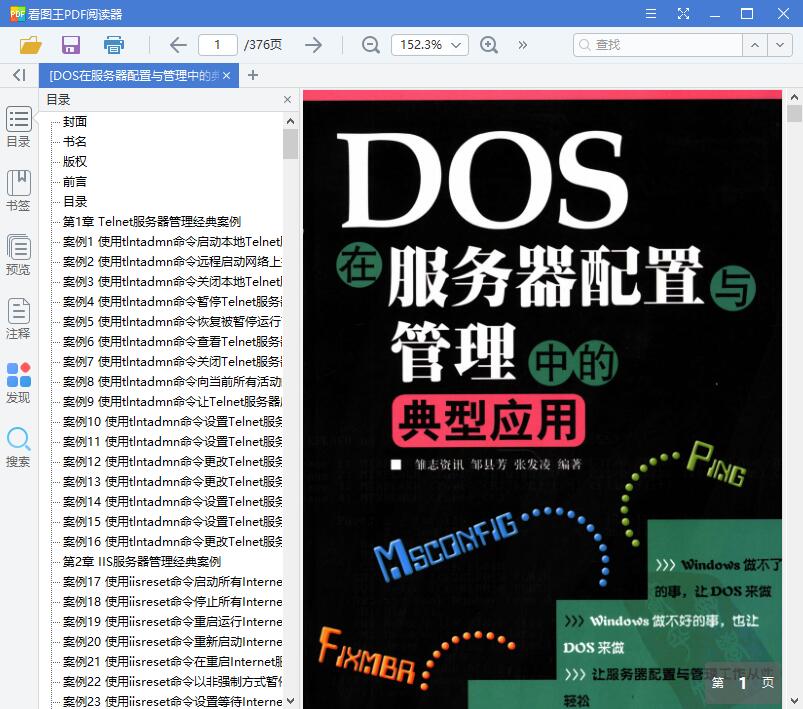Find next match down arrow
The image size is (803, 709).
point(779,45)
